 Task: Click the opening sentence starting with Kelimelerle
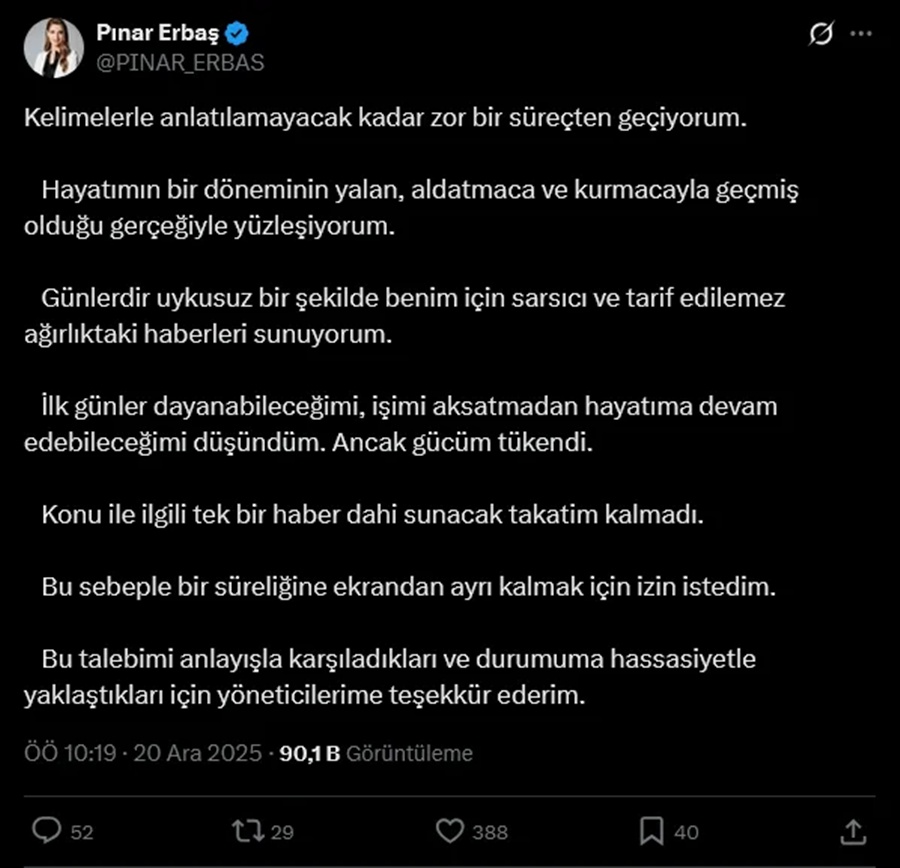tap(385, 117)
